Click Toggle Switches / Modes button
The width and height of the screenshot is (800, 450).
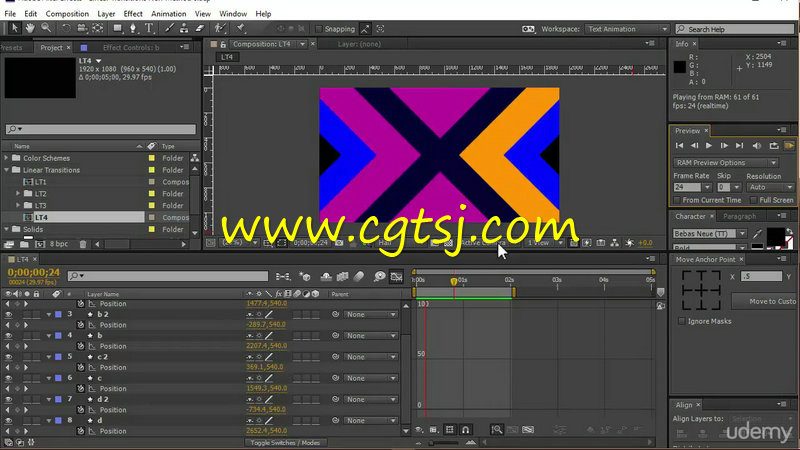(285, 443)
